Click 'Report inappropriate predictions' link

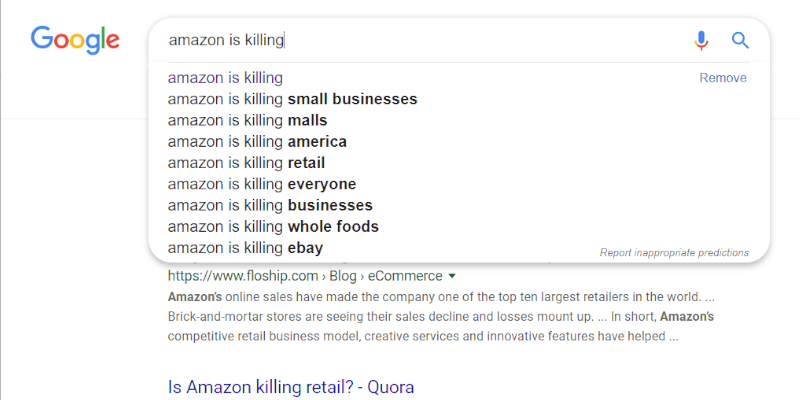tap(674, 253)
